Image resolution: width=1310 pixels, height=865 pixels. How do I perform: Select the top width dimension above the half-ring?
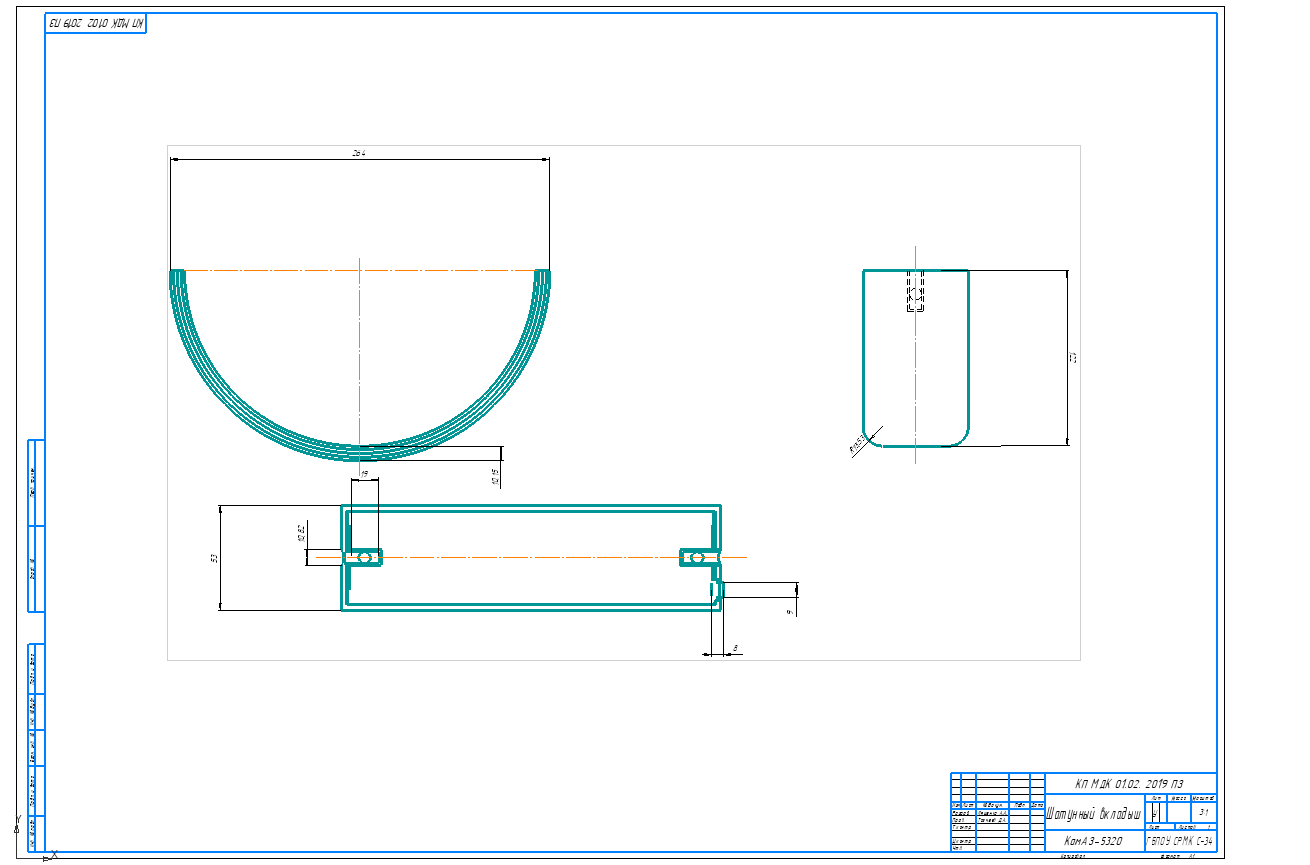coord(359,153)
